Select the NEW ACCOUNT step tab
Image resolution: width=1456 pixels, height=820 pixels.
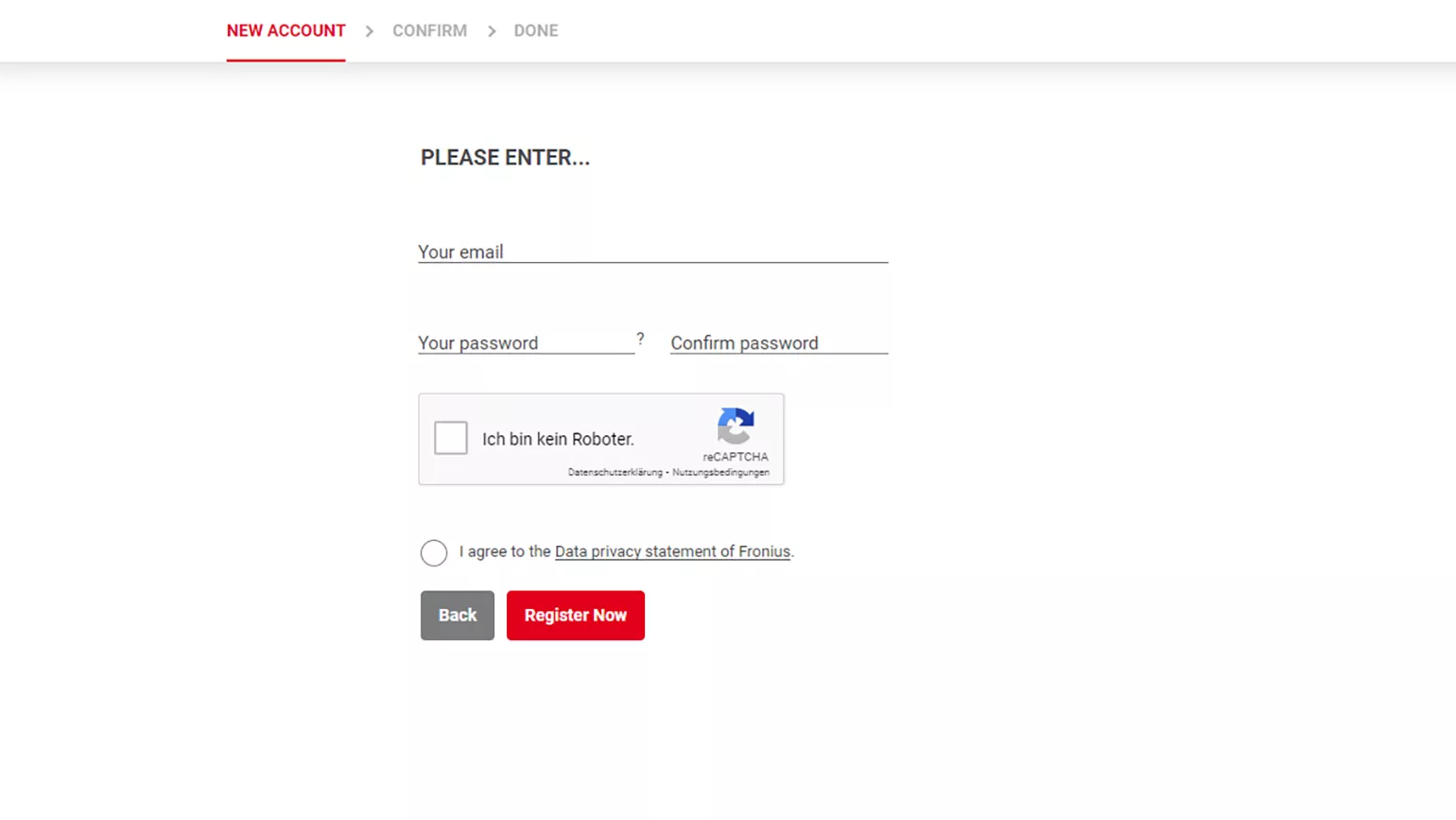[x=286, y=31]
